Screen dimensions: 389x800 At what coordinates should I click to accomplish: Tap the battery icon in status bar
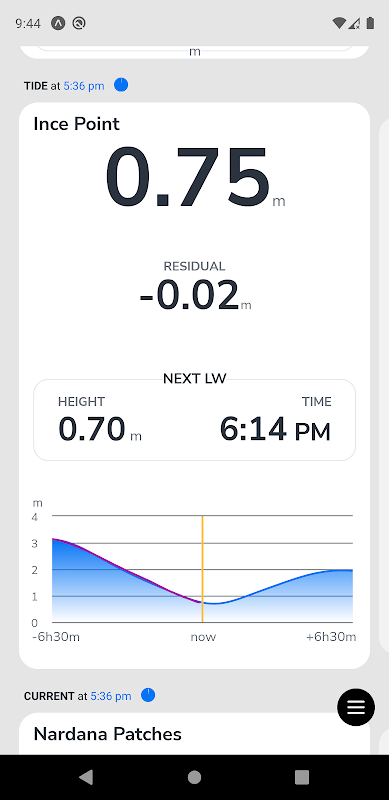point(371,23)
